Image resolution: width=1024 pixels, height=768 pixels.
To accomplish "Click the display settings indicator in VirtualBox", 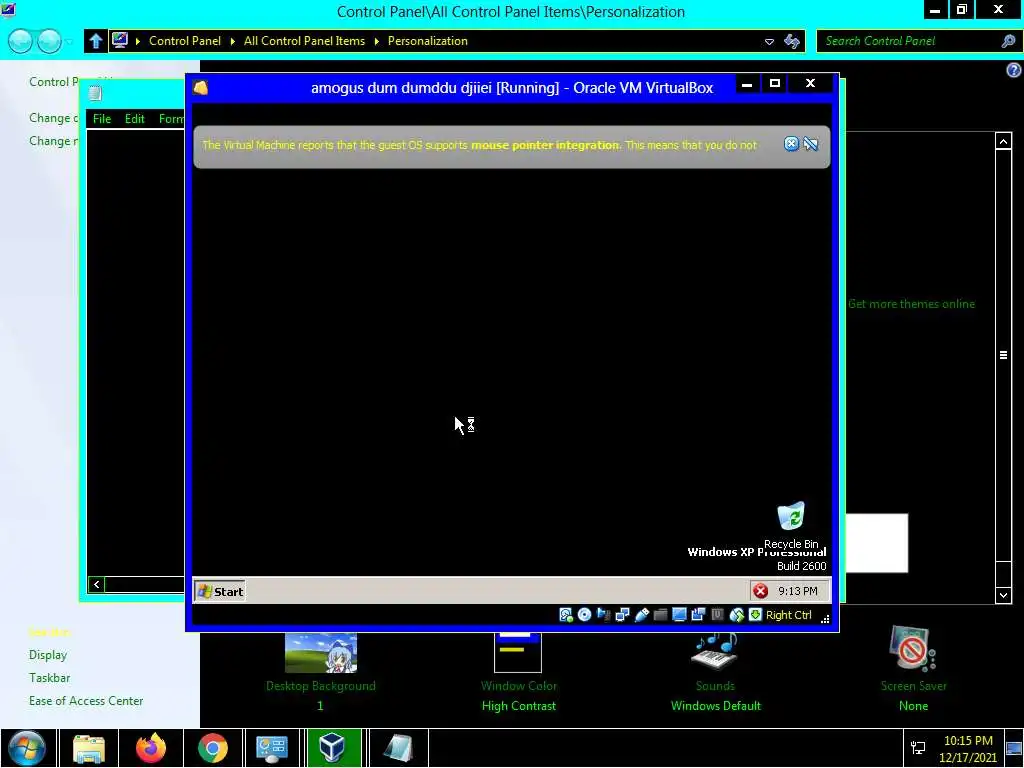I will tap(679, 615).
